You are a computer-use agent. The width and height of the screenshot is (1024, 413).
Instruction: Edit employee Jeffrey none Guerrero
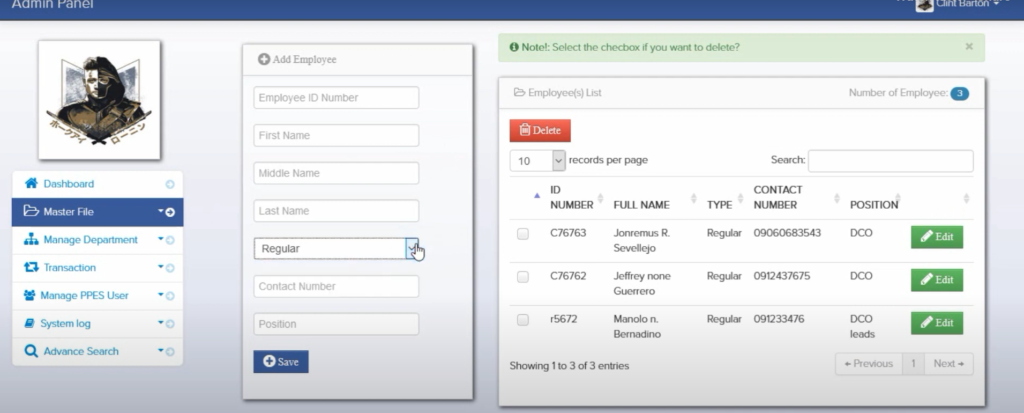click(936, 280)
